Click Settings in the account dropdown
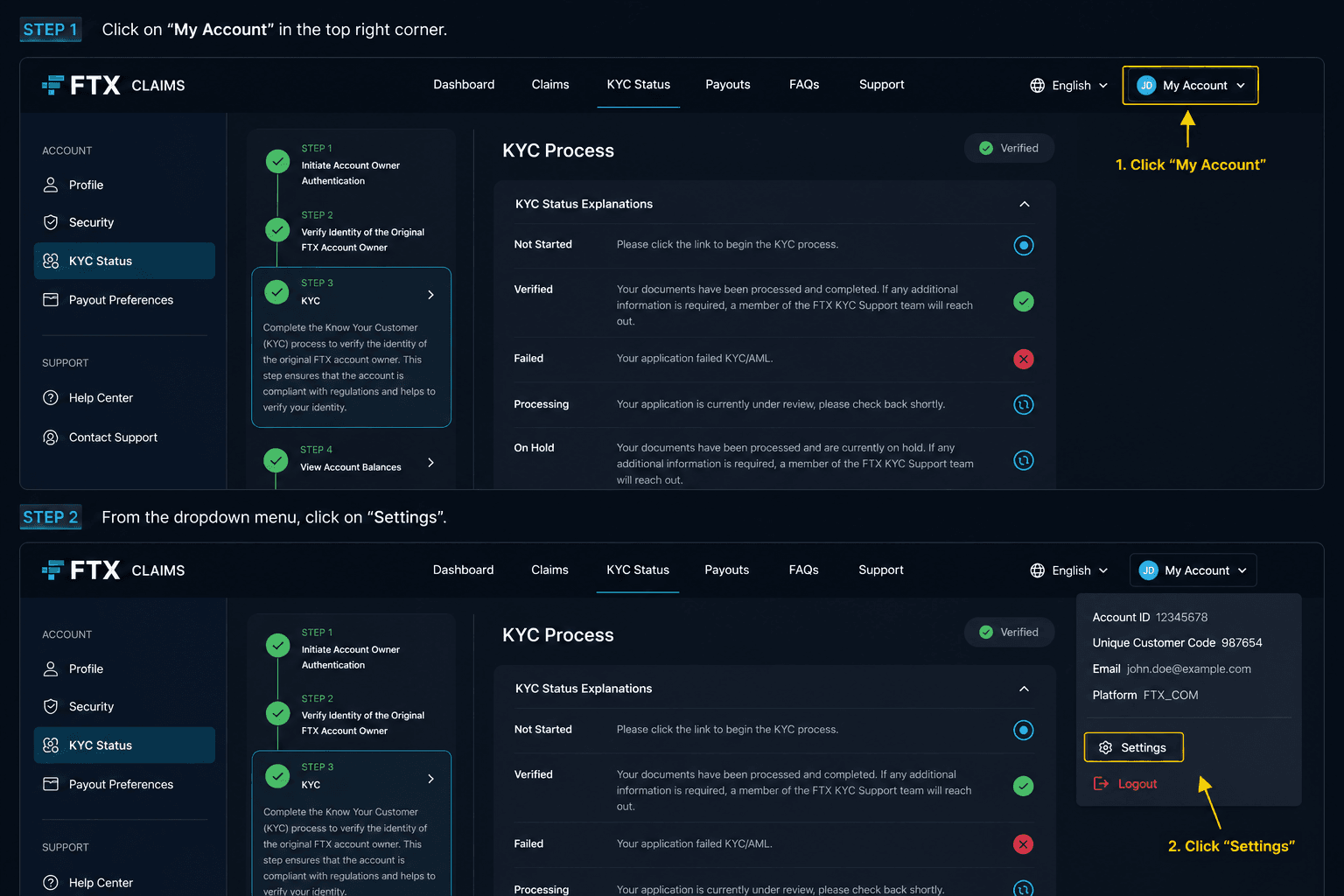 coord(1134,747)
